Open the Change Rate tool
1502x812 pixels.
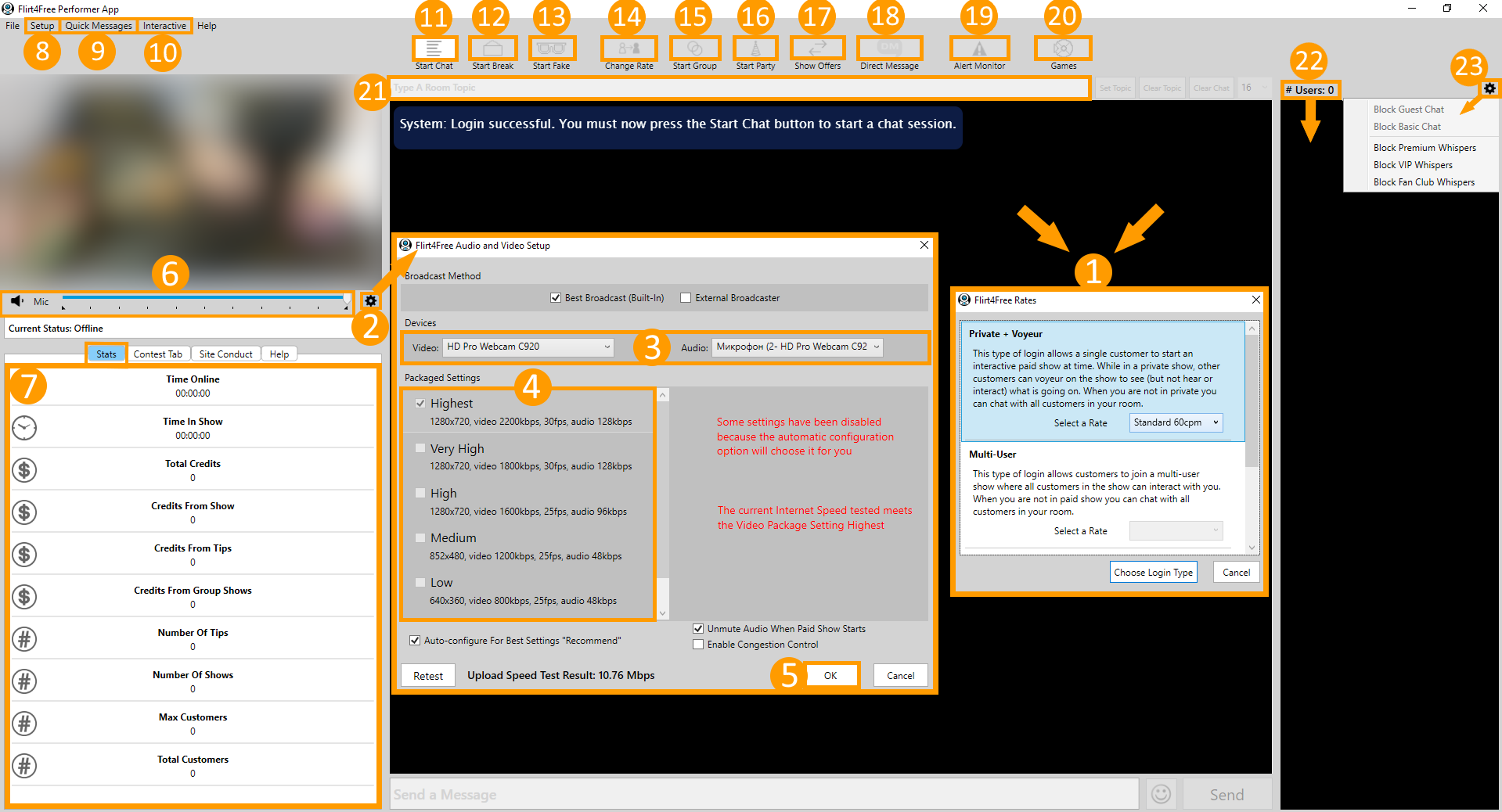point(629,49)
